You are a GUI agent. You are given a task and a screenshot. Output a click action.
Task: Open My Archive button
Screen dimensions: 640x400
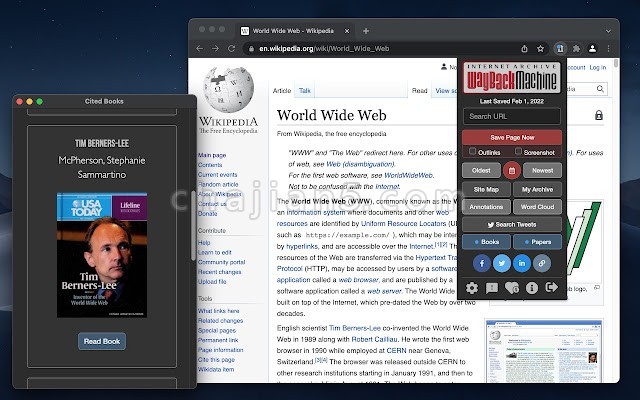tap(537, 190)
